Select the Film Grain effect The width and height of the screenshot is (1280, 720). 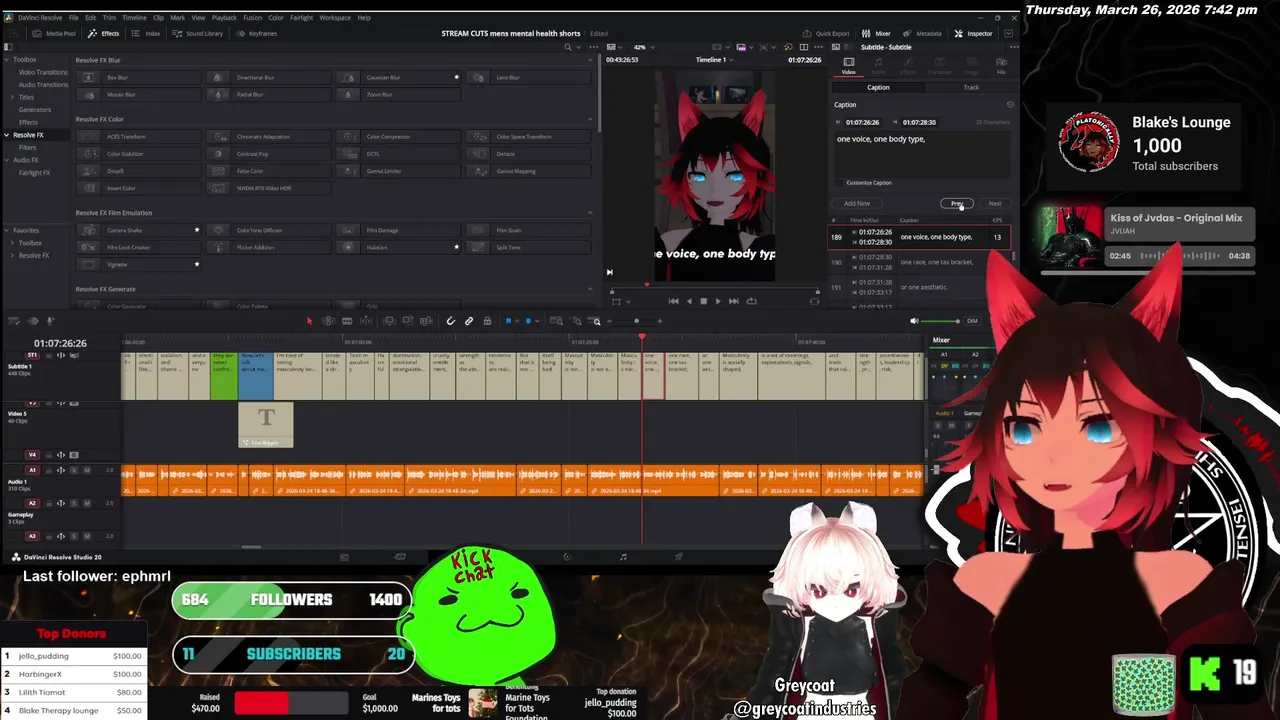click(527, 230)
